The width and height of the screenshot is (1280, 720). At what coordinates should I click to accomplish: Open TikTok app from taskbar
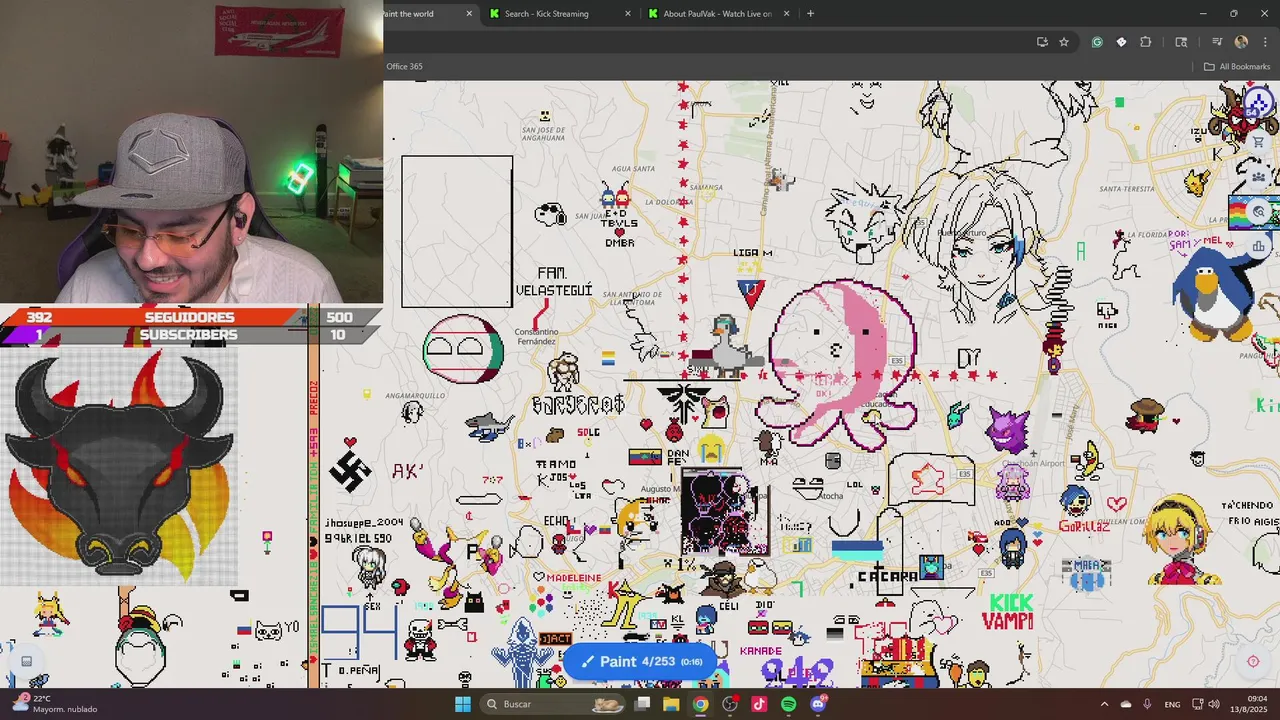click(x=759, y=704)
